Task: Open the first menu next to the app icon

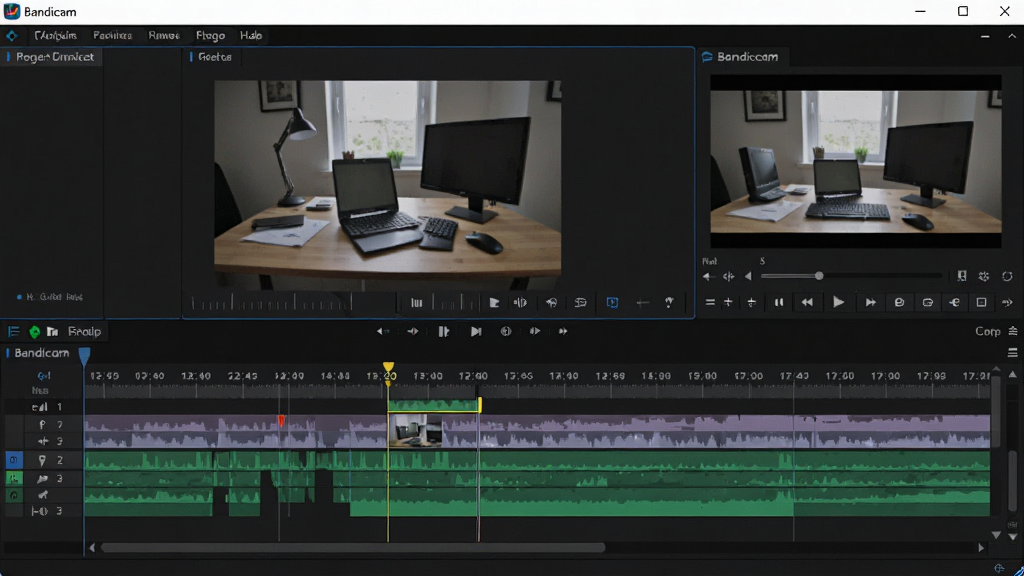Action: pyautogui.click(x=56, y=35)
